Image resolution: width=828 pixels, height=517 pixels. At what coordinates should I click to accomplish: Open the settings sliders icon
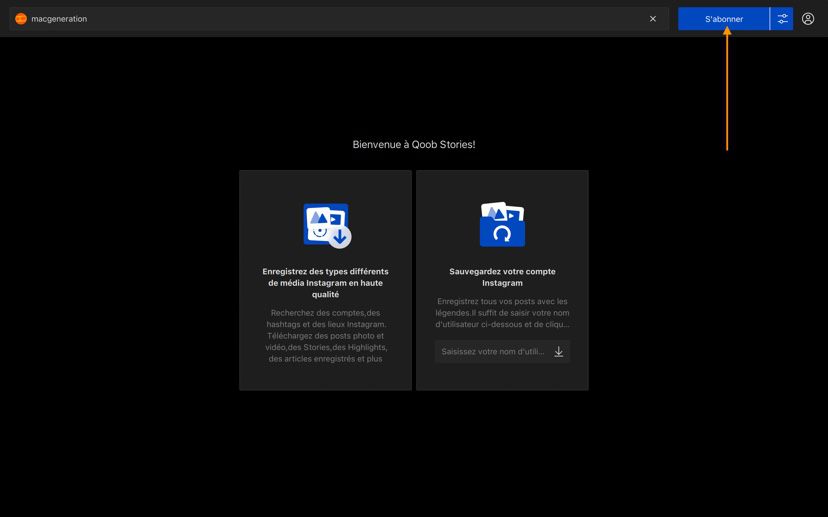[x=782, y=19]
